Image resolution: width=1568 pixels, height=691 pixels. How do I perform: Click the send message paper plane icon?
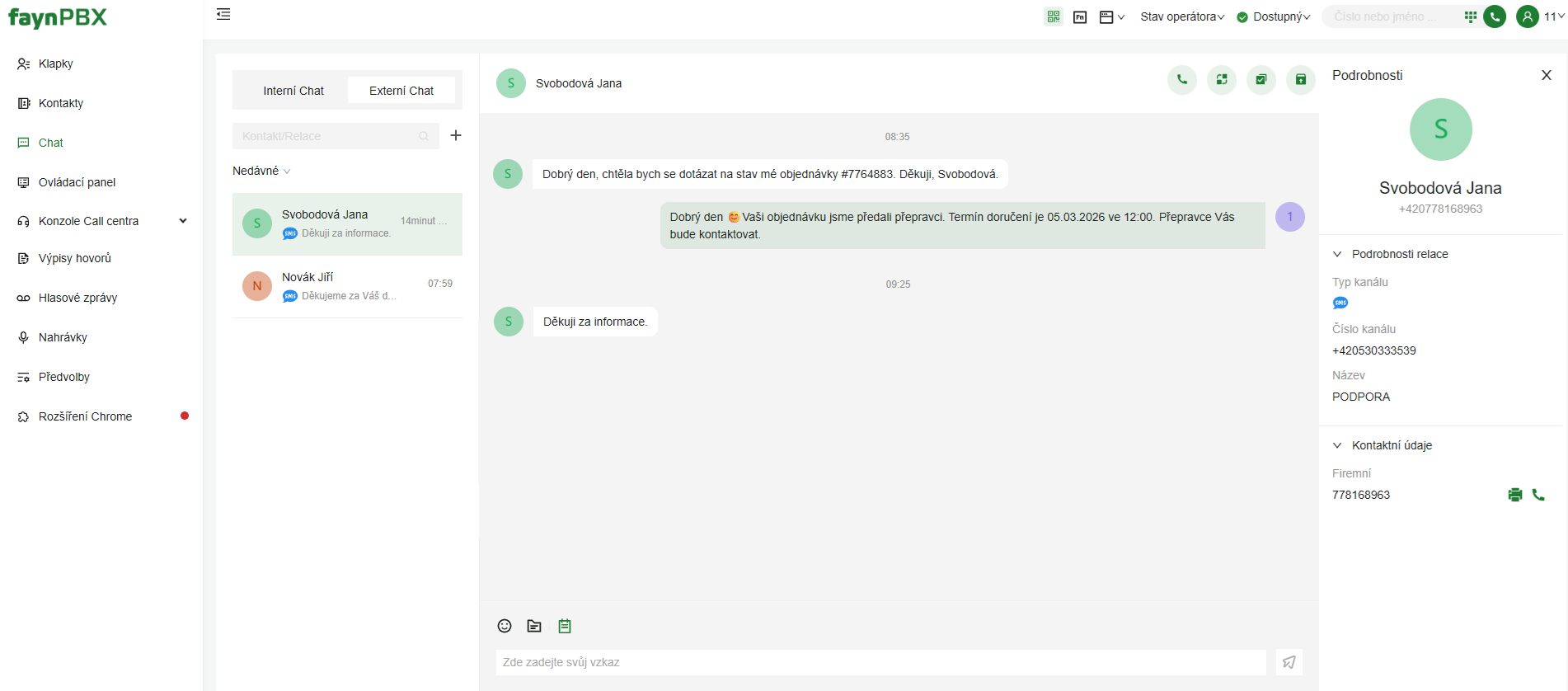click(1289, 662)
